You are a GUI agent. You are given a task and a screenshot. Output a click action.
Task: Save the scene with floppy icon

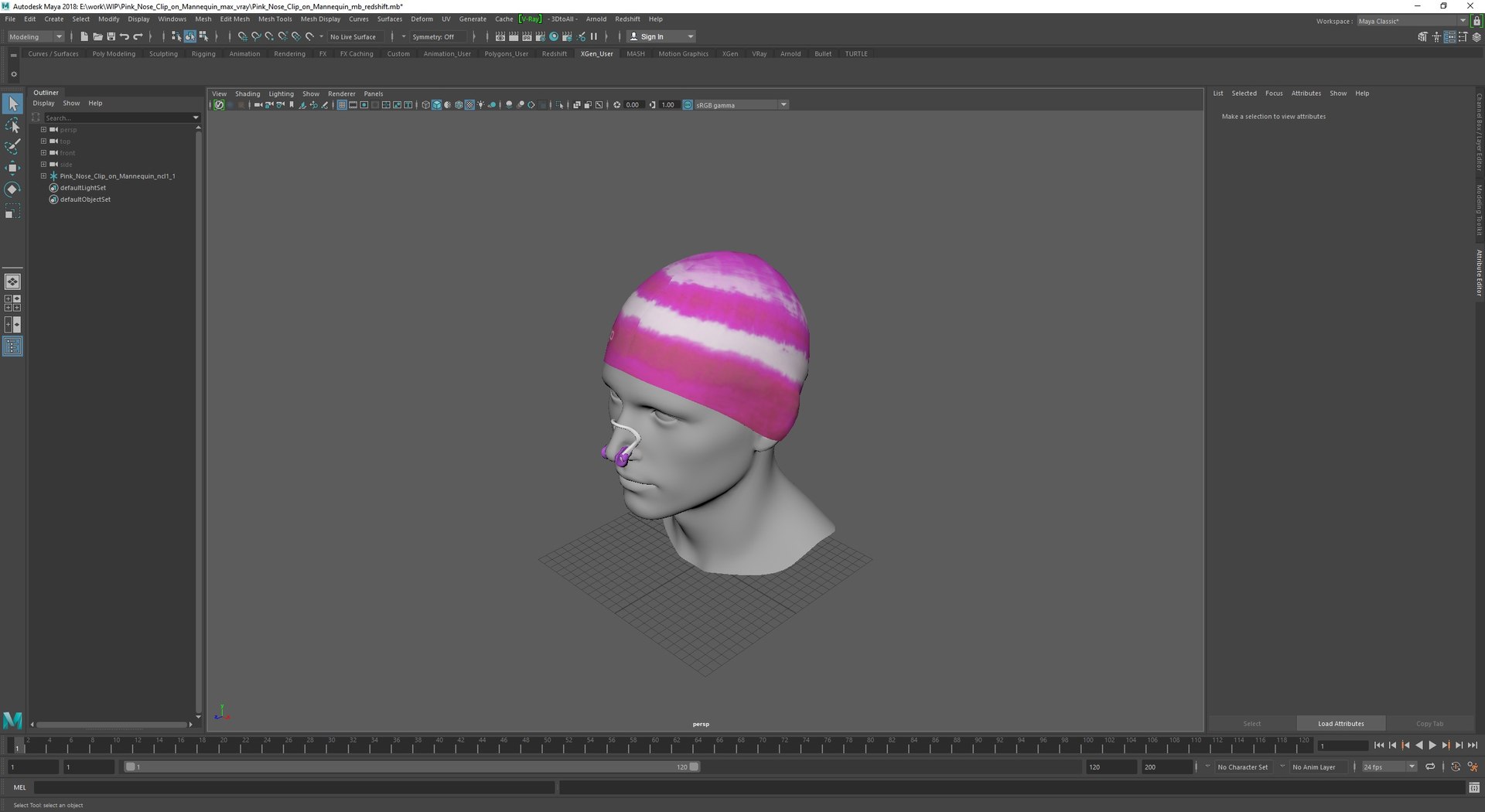(111, 36)
